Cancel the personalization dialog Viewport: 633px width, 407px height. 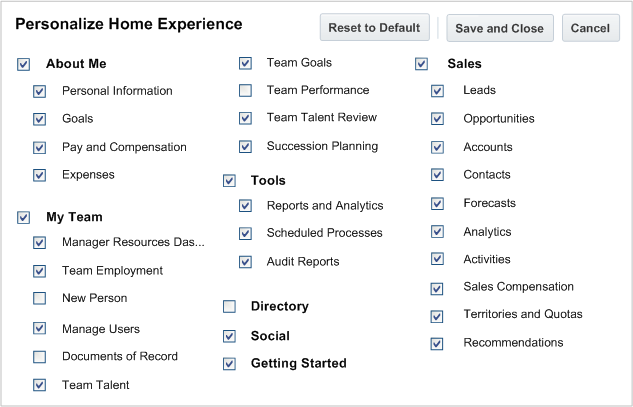click(590, 28)
